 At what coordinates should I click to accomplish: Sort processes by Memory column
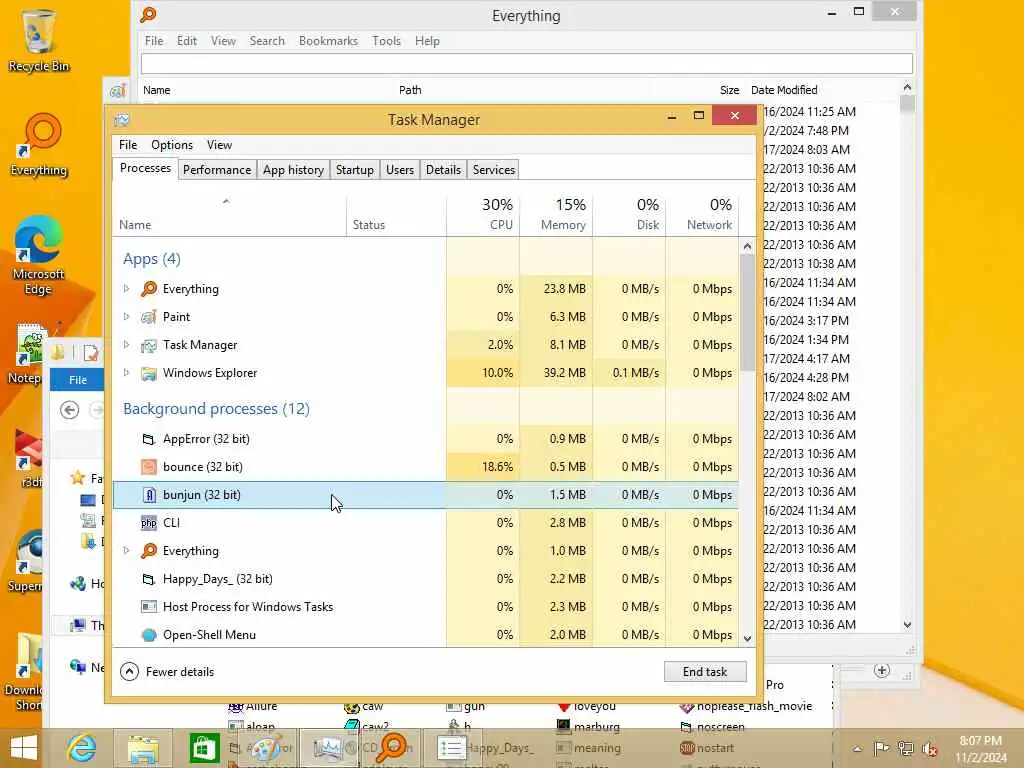[x=556, y=214]
